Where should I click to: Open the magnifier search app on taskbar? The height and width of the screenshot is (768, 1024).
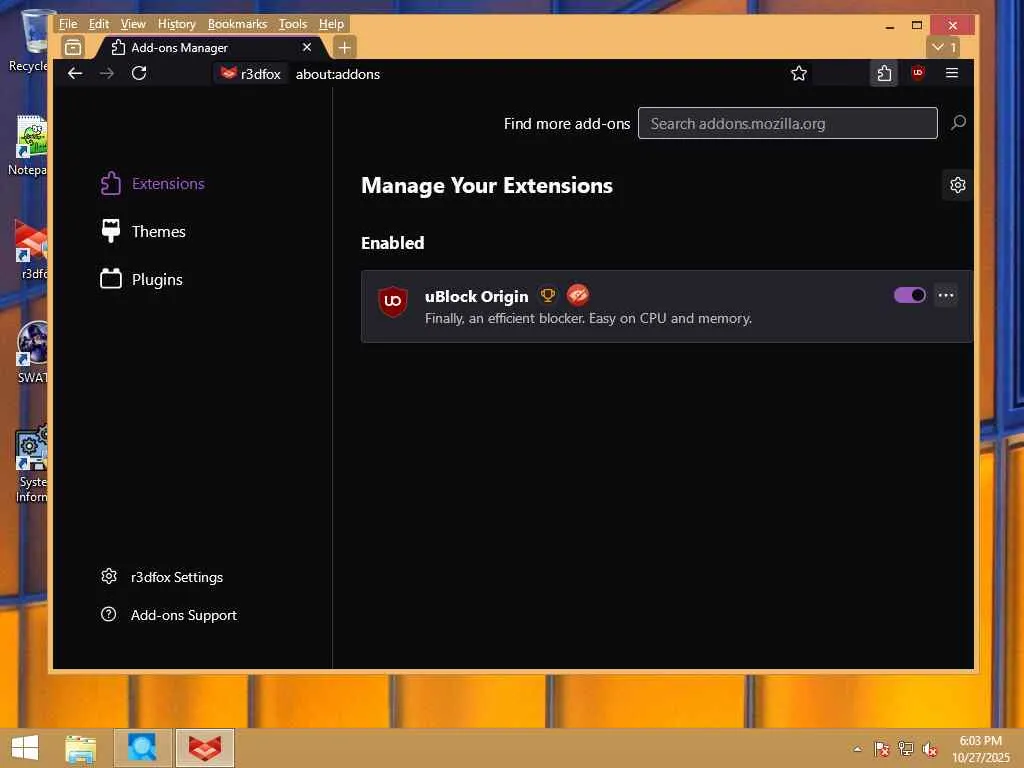coord(142,748)
